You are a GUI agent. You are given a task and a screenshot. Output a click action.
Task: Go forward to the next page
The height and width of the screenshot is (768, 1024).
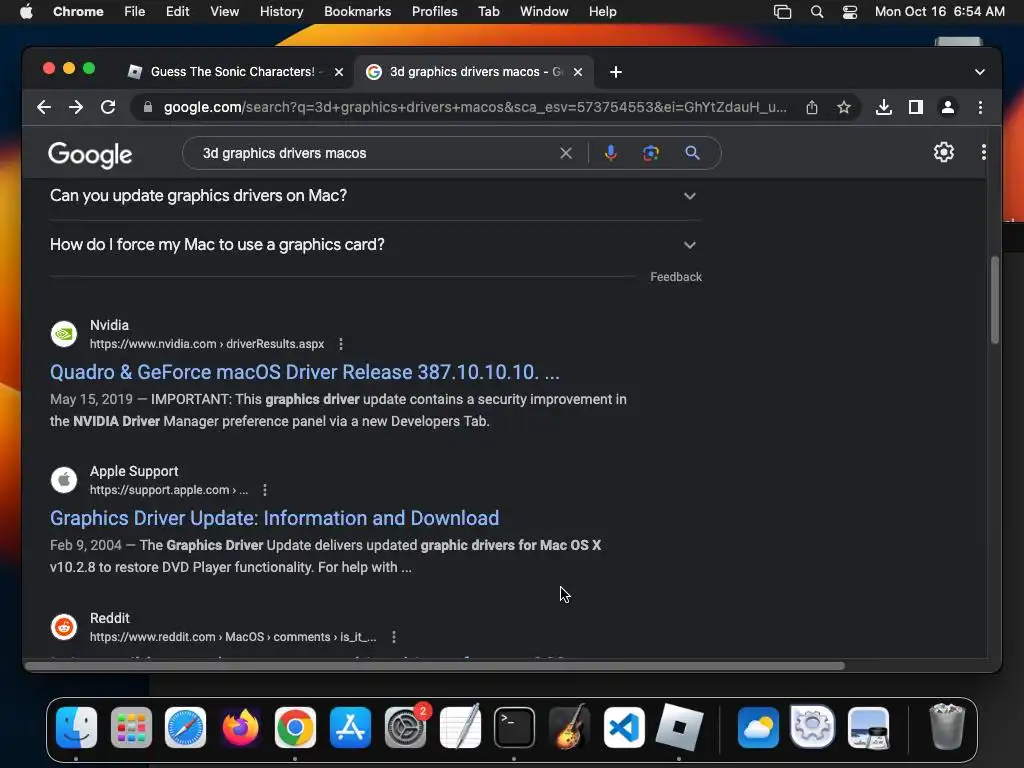pos(76,107)
